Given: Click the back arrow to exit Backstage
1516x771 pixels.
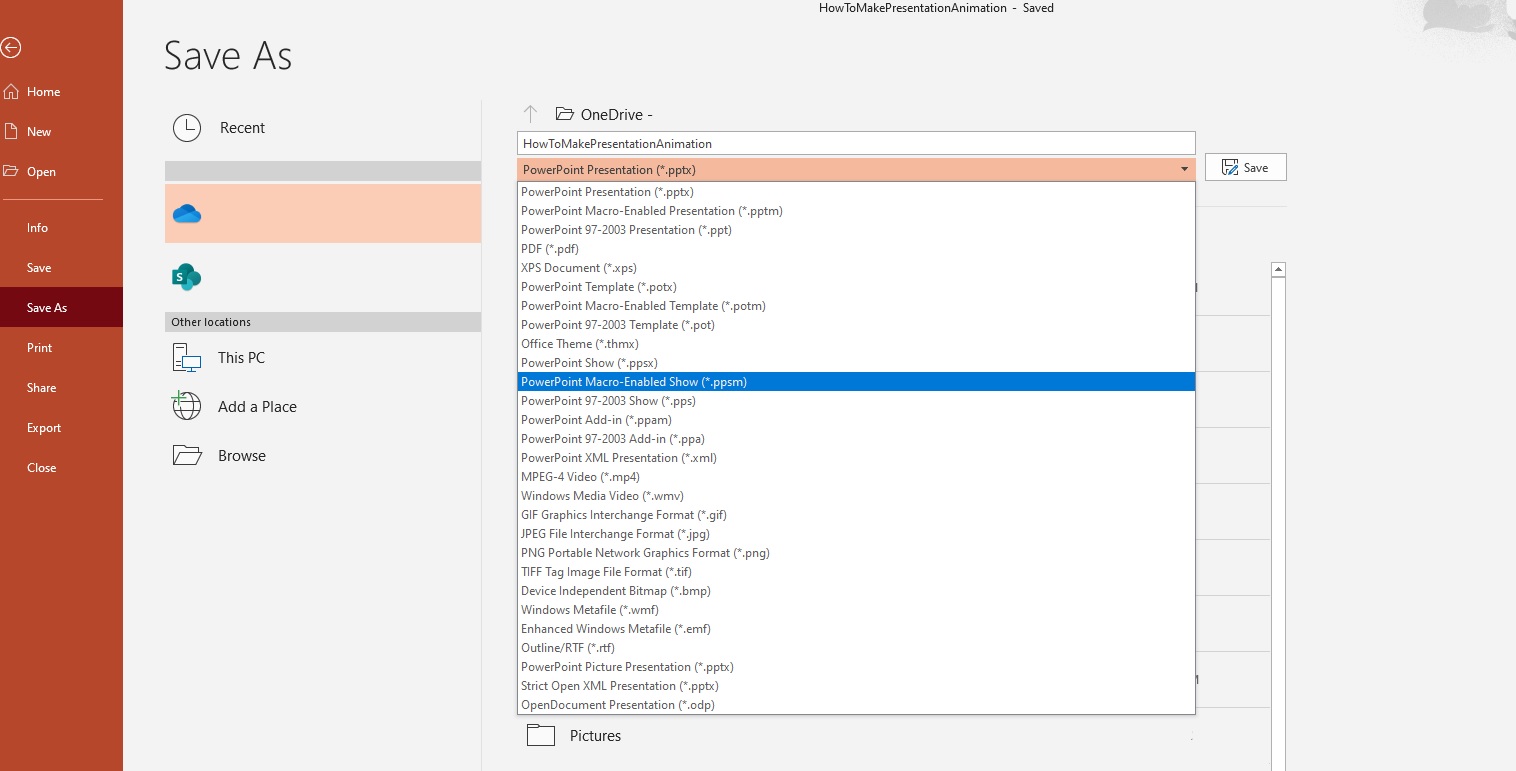Looking at the screenshot, I should tap(11, 47).
